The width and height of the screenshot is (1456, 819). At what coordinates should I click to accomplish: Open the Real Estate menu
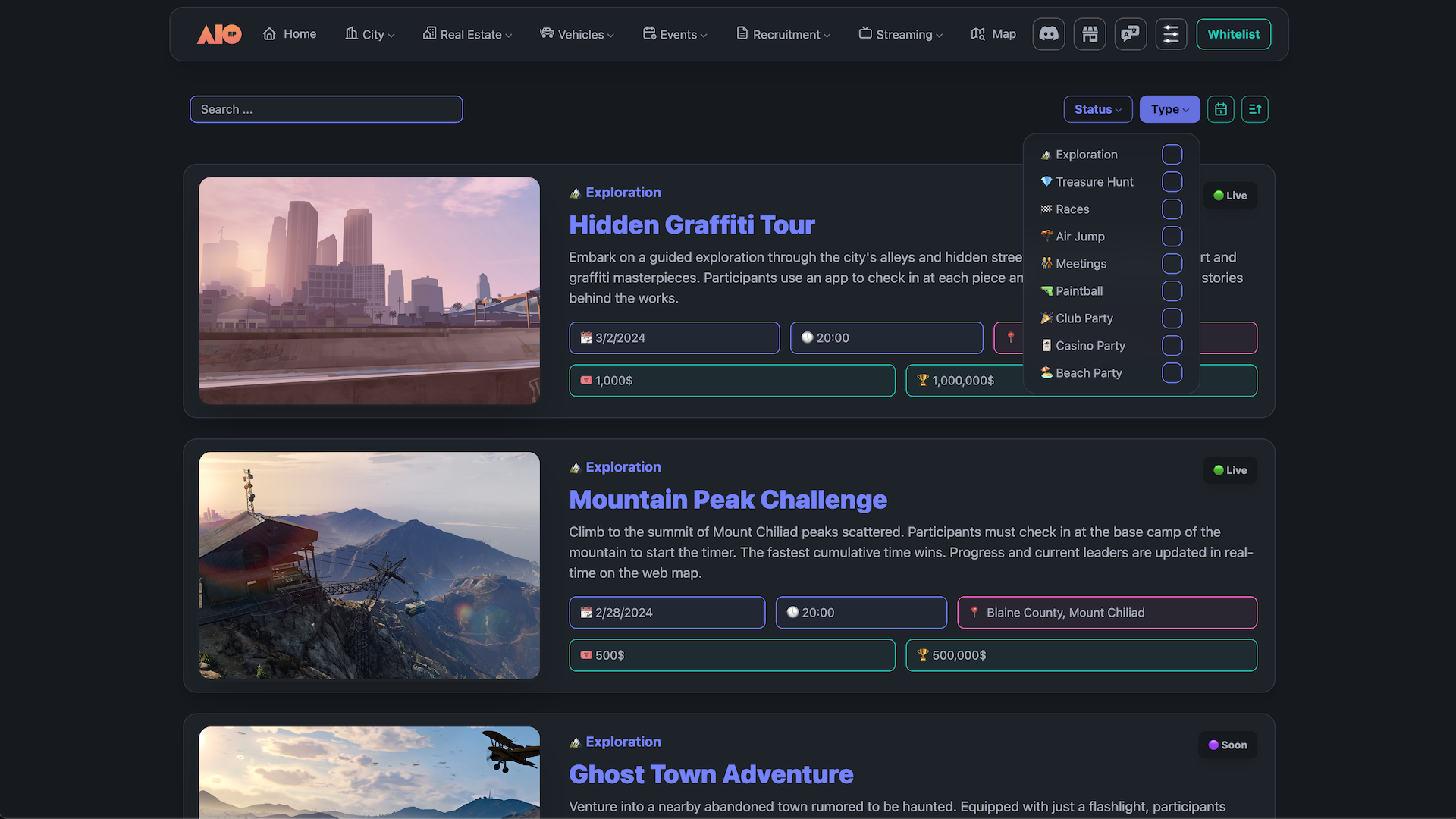(x=467, y=34)
